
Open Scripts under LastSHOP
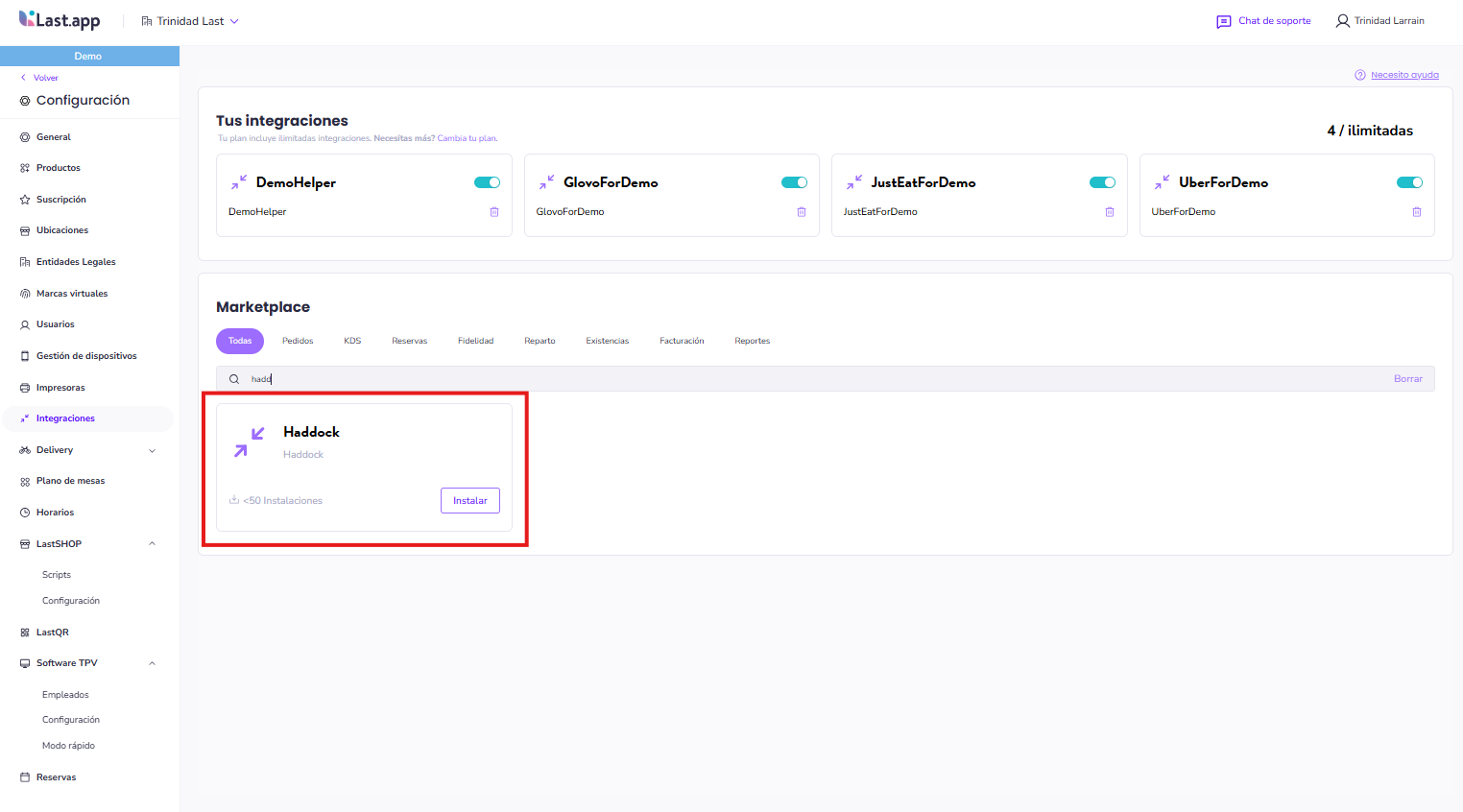(57, 575)
